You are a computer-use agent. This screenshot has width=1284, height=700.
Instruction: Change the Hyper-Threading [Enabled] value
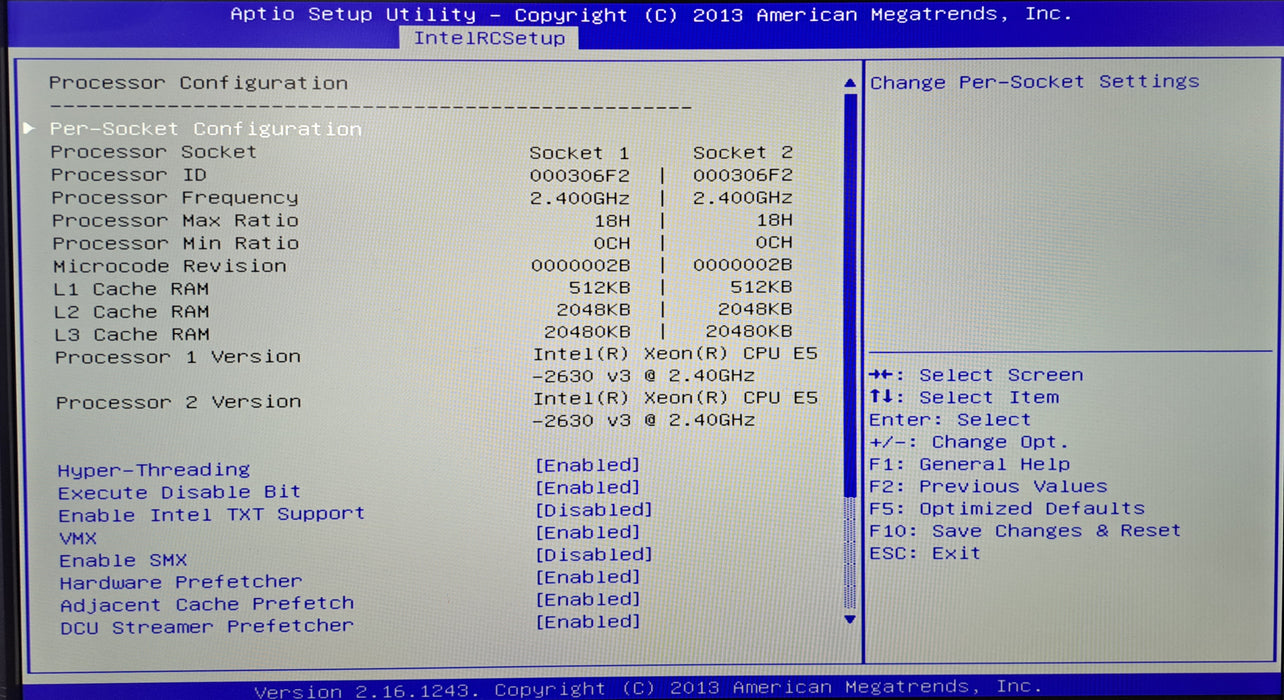[x=588, y=465]
